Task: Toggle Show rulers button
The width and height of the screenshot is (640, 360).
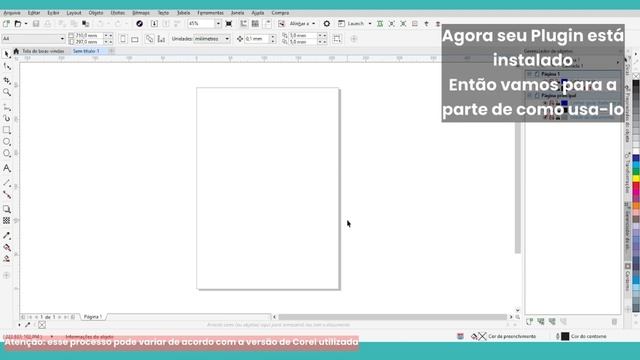Action: click(x=244, y=24)
